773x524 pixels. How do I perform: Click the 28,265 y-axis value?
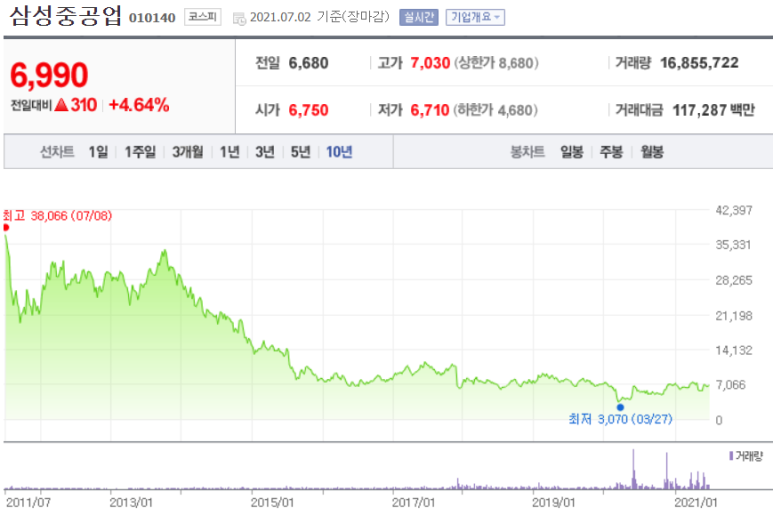click(734, 280)
